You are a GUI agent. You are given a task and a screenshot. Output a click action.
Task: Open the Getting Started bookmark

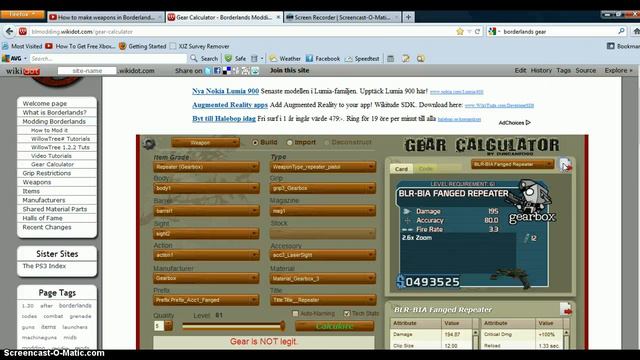tap(142, 46)
